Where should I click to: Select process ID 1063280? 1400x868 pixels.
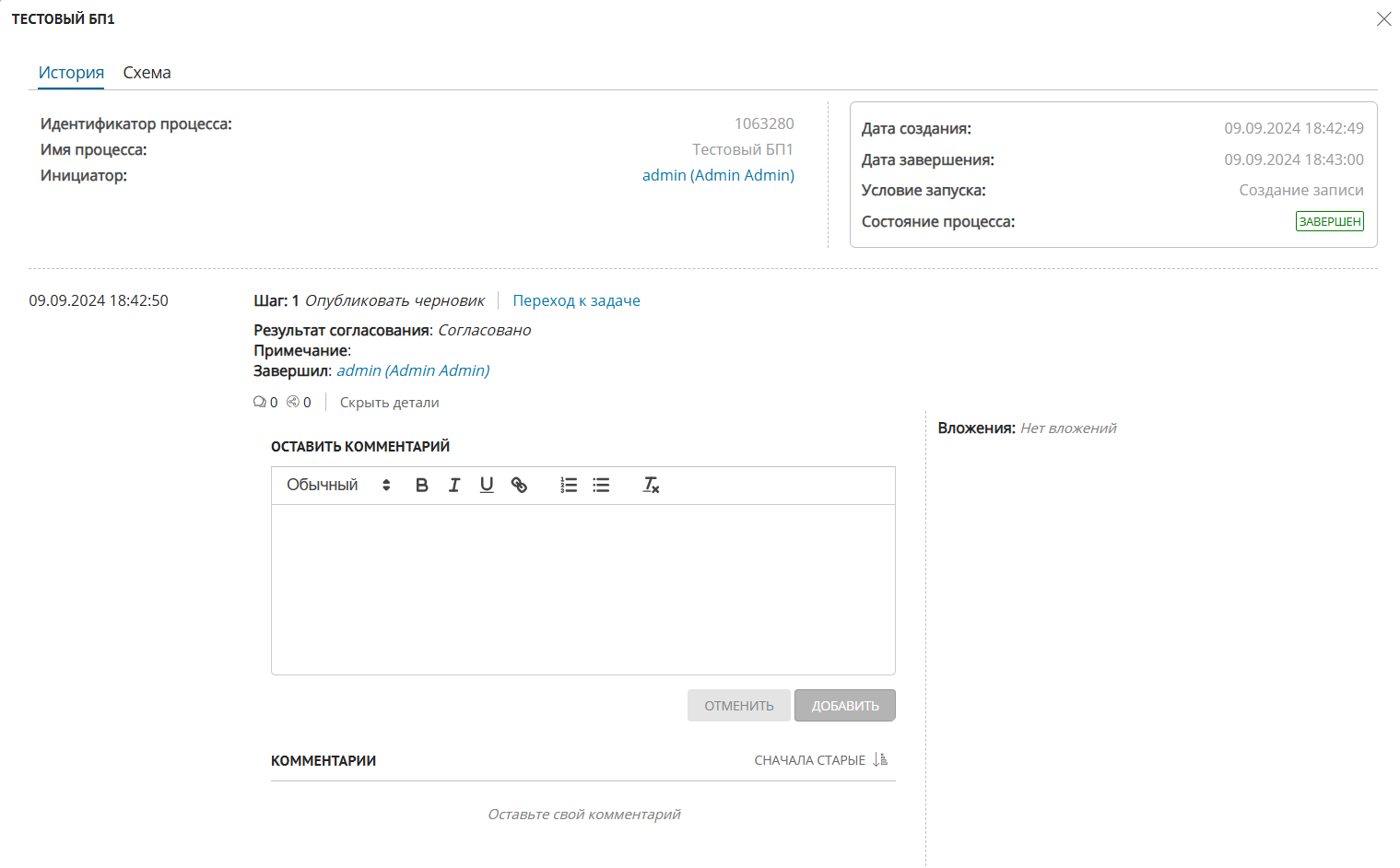pos(764,123)
